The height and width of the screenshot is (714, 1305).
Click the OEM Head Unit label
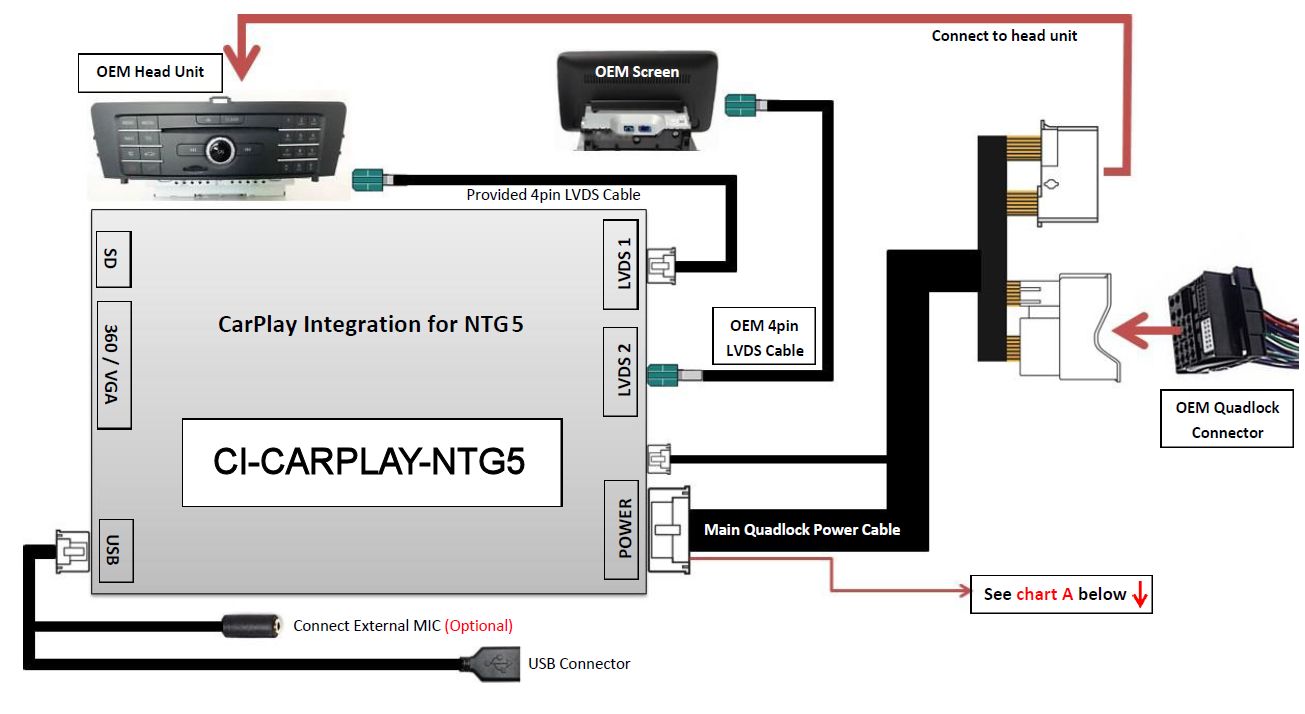[x=150, y=72]
